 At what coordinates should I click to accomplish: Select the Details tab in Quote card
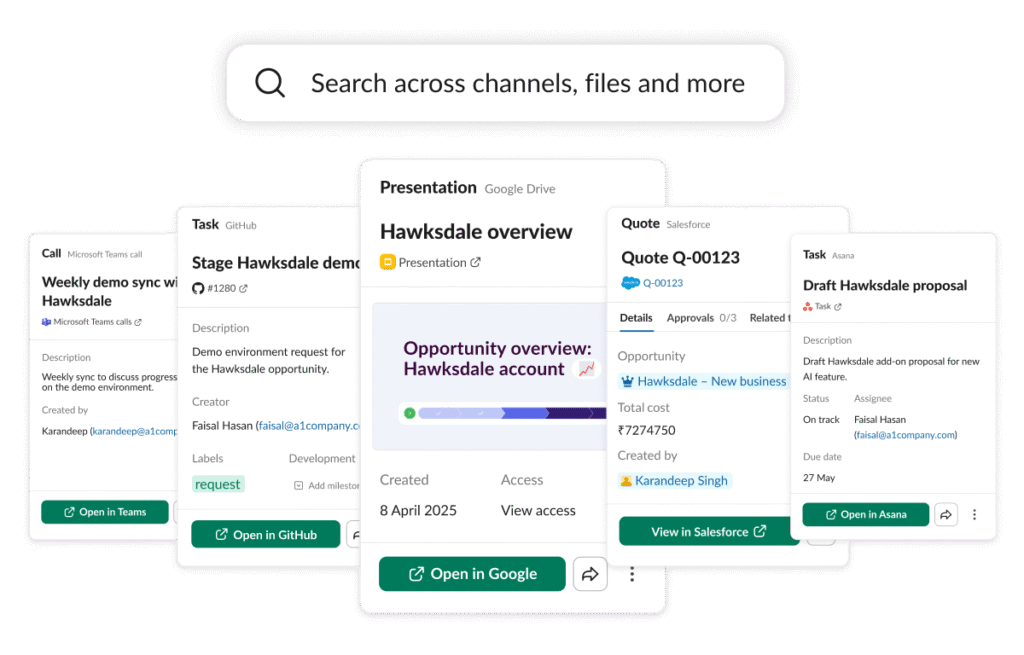click(635, 318)
